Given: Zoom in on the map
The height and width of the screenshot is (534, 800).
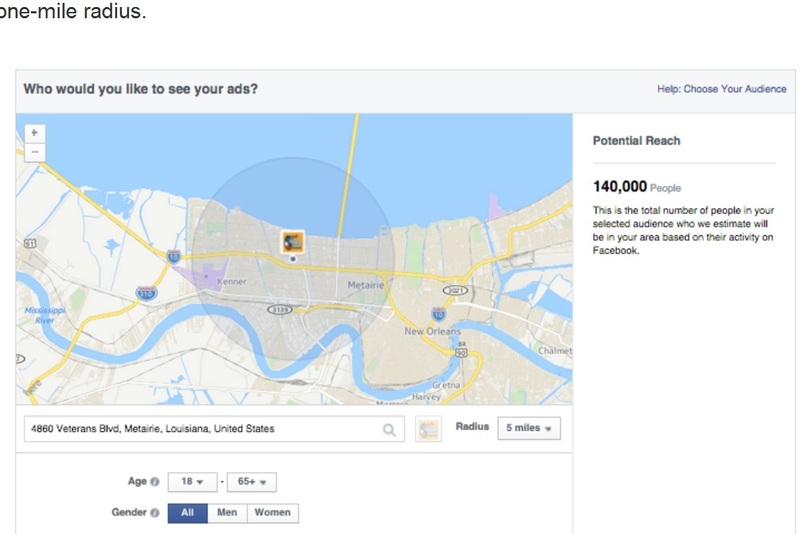Looking at the screenshot, I should pos(33,133).
